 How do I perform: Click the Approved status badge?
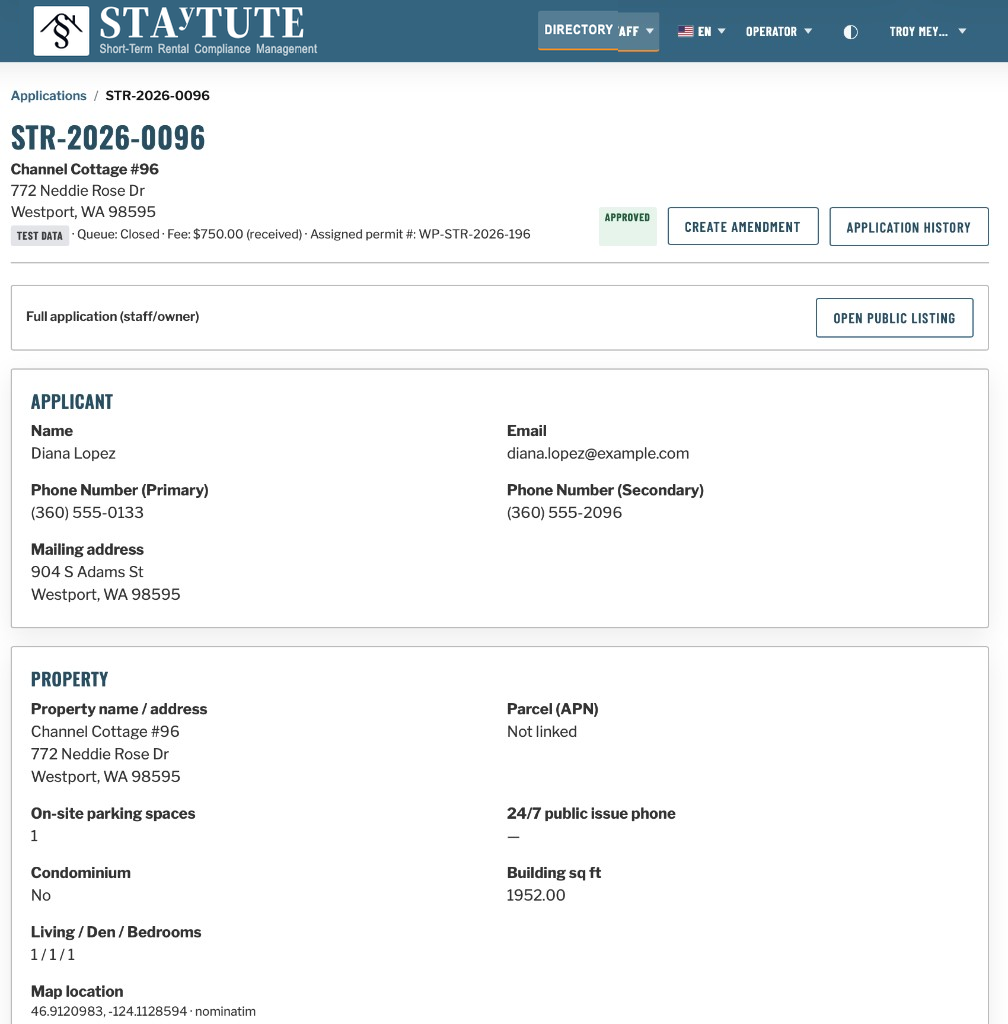coord(627,226)
